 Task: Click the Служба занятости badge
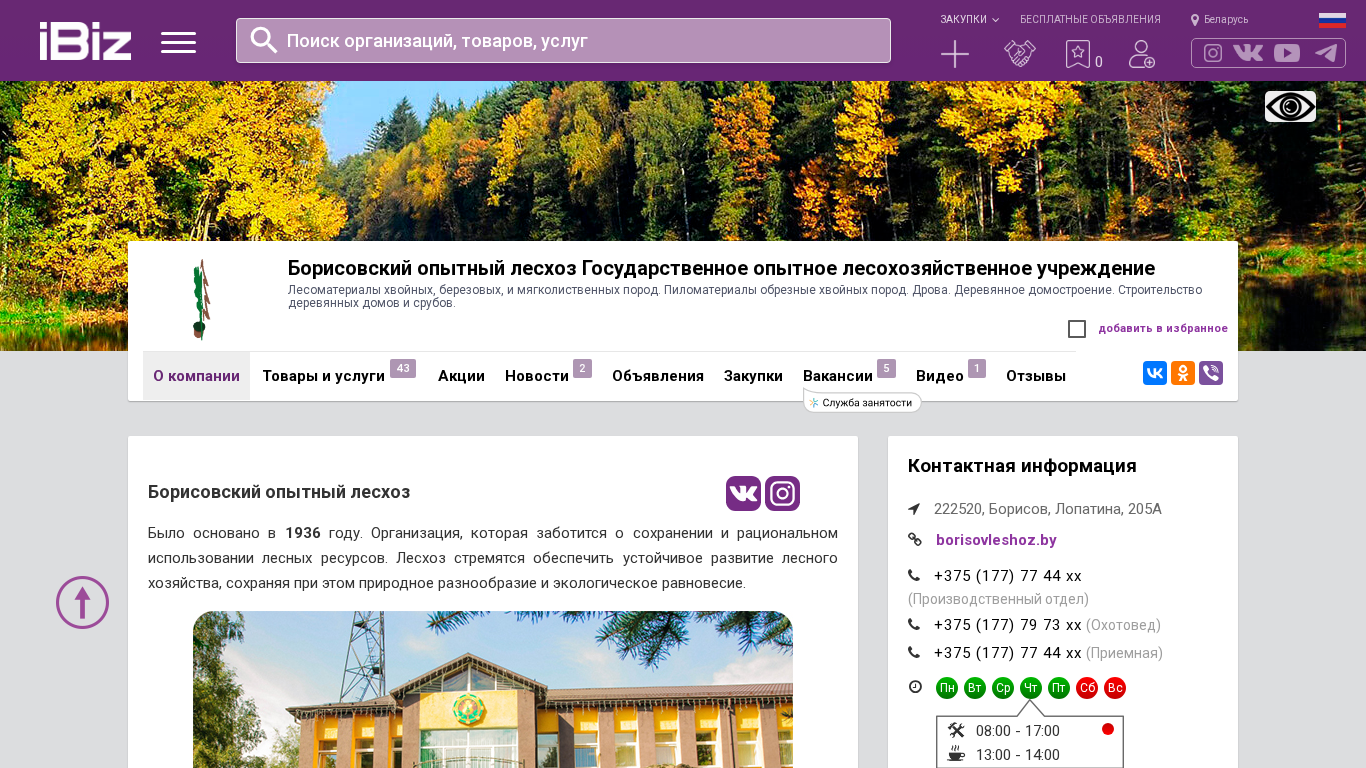[x=862, y=402]
